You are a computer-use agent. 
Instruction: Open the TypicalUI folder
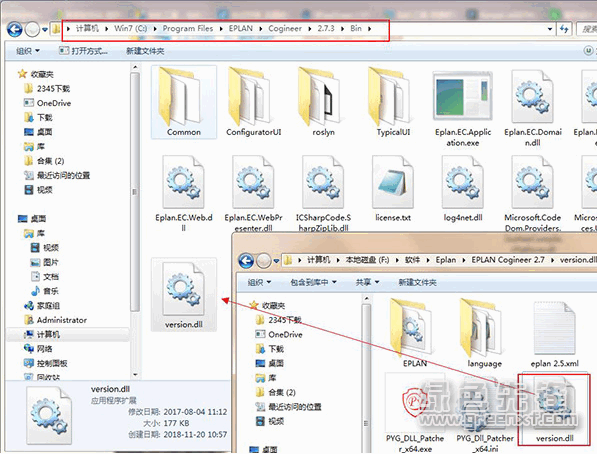pyautogui.click(x=393, y=102)
